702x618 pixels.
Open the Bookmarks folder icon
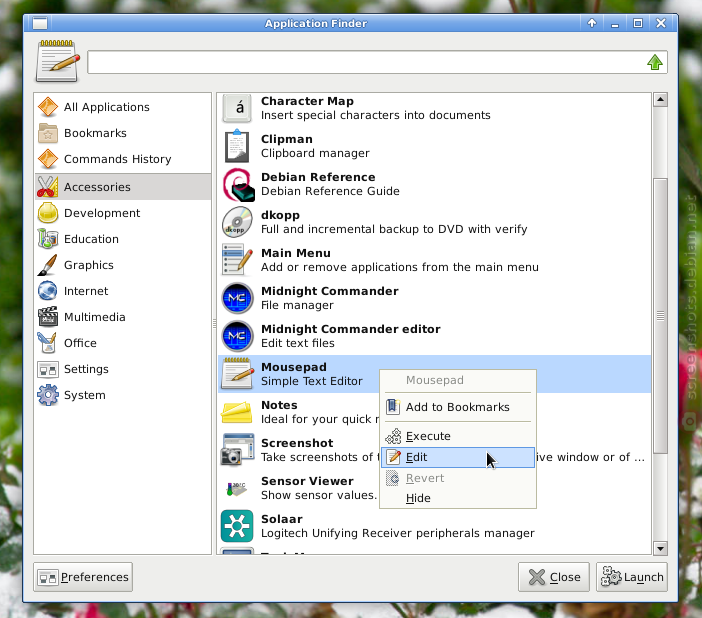[x=48, y=133]
